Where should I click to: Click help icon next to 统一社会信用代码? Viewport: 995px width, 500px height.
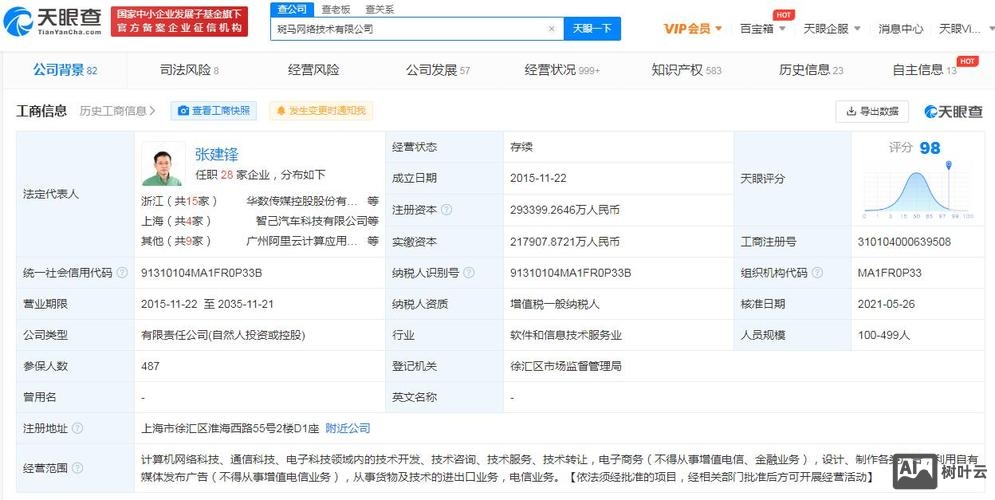point(122,273)
